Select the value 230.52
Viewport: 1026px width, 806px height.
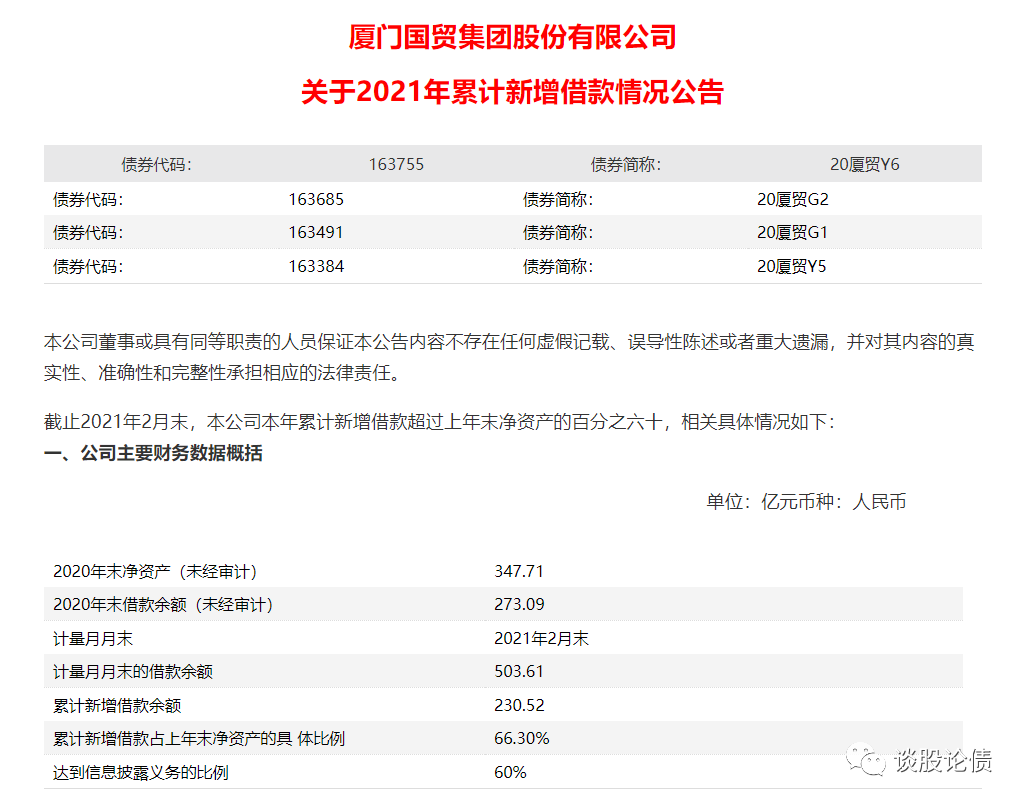[519, 705]
